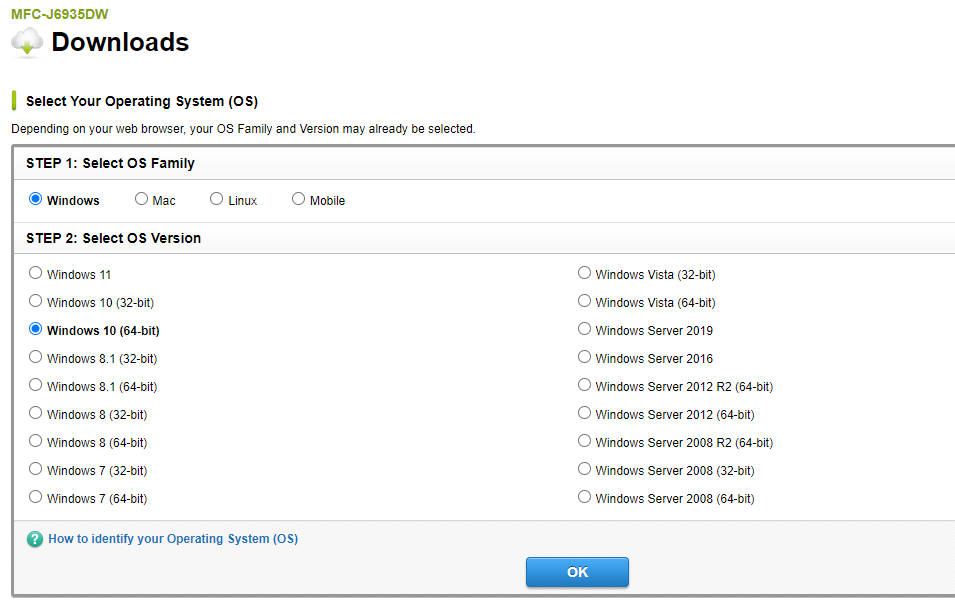Pick Windows 8.1 (64-bit)

[35, 385]
